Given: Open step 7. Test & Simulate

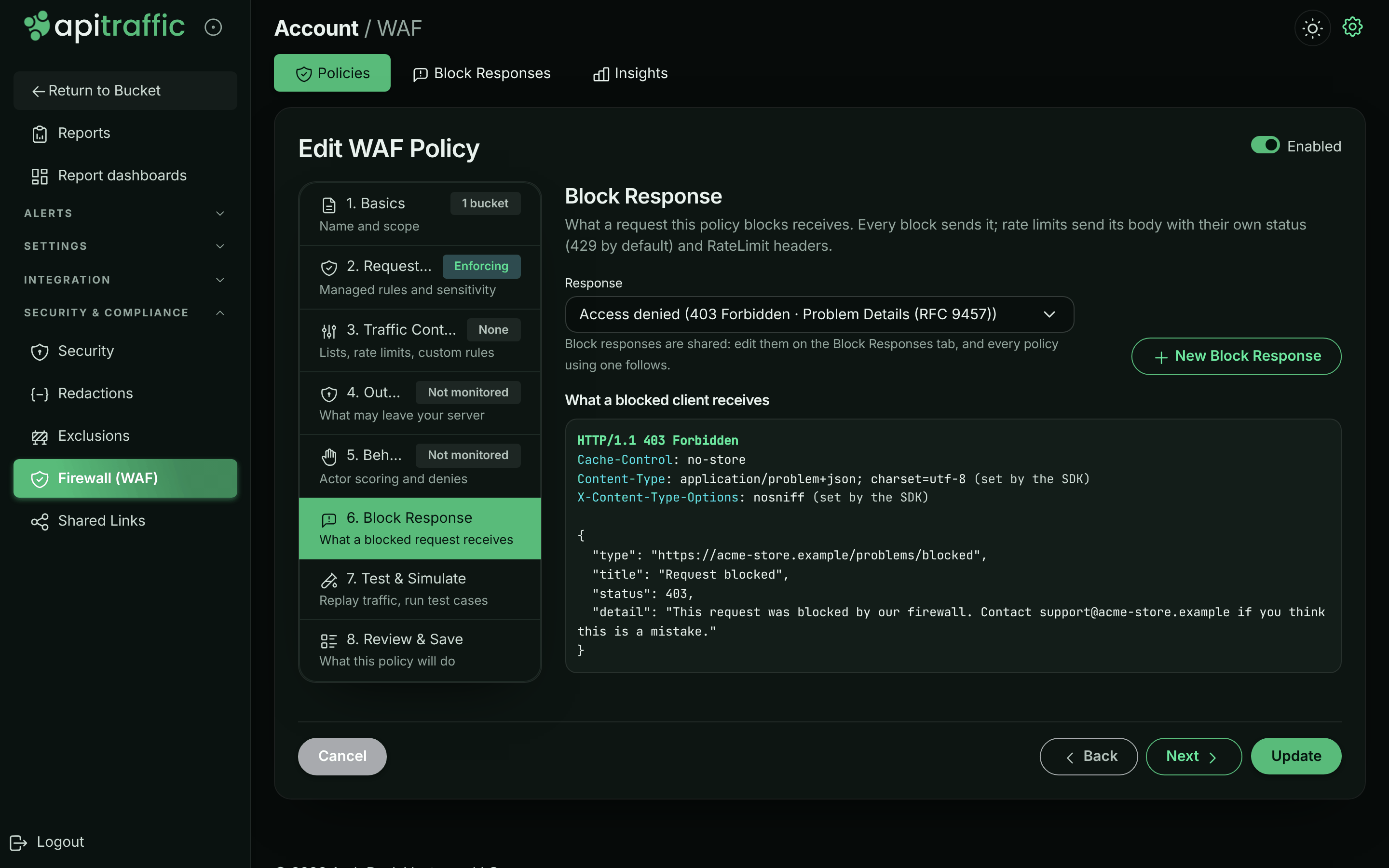Looking at the screenshot, I should [420, 589].
